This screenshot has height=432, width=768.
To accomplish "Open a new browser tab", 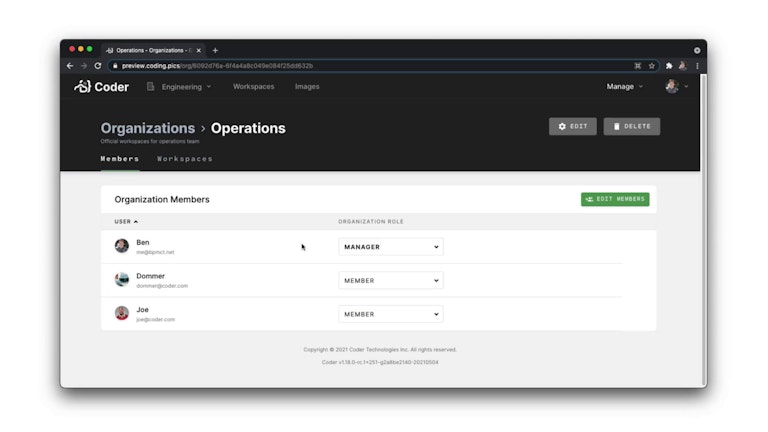I will coord(215,50).
